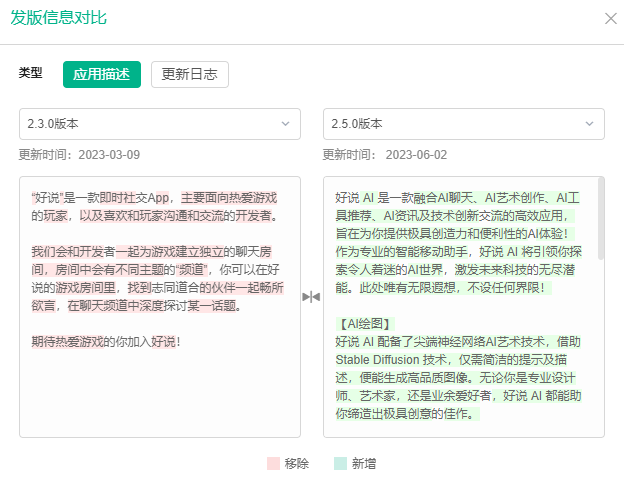
Task: Click the scrollbar in the right description panel
Action: coord(601,219)
